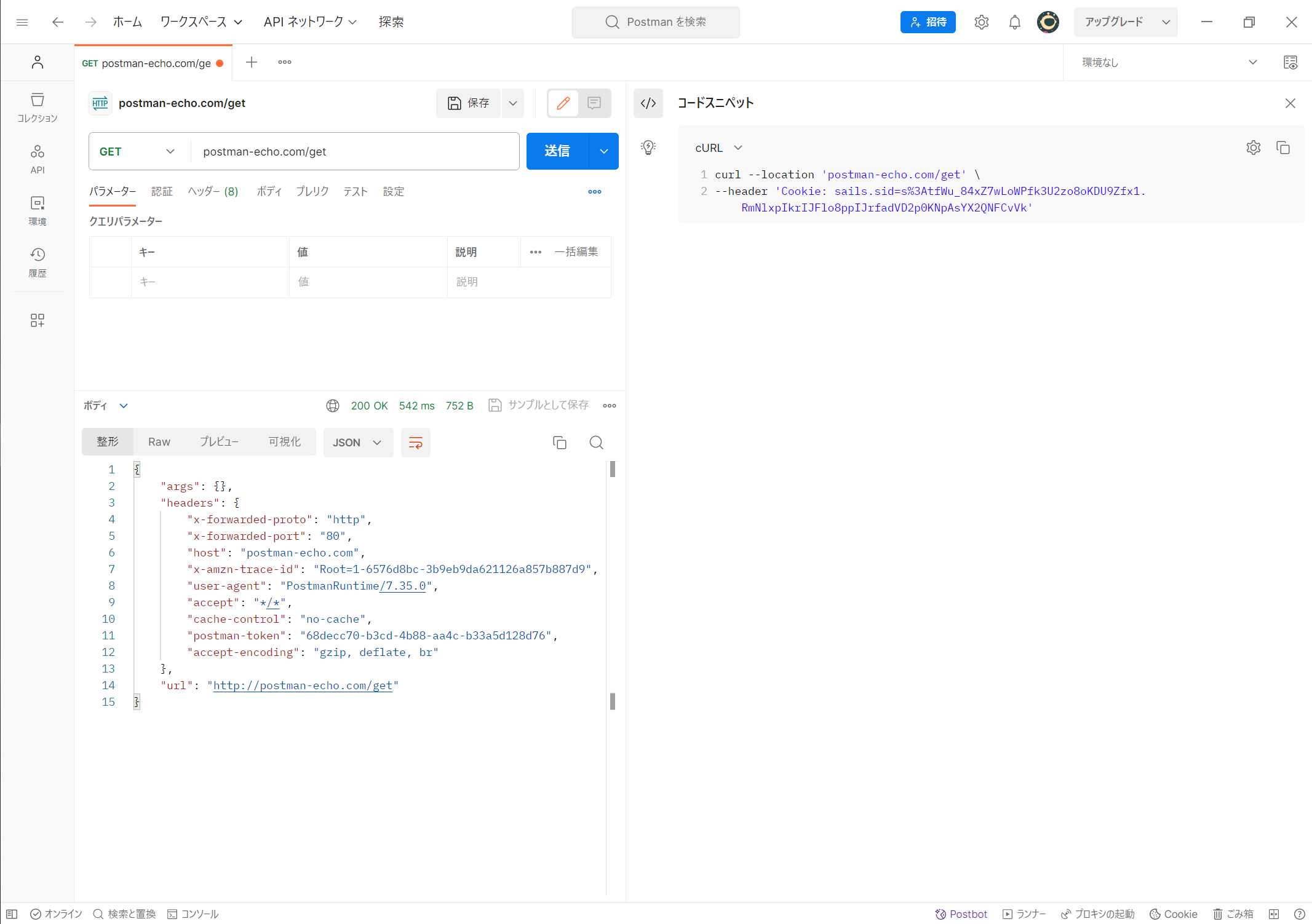The width and height of the screenshot is (1312, 924).
Task: Open the comments mode icon
Action: (594, 103)
